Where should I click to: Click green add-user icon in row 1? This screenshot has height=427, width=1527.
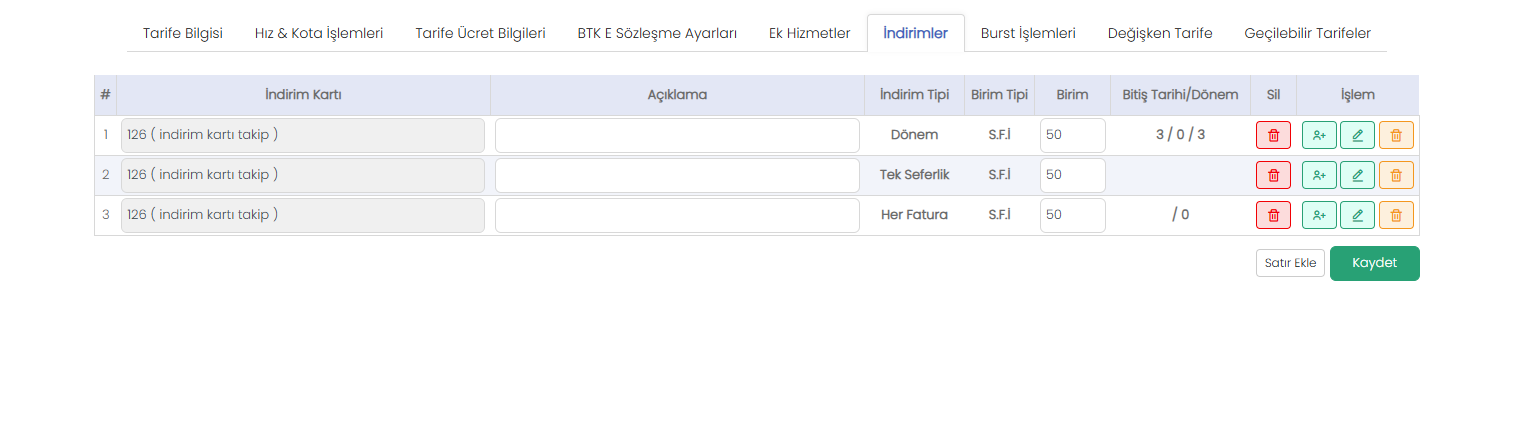1319,135
